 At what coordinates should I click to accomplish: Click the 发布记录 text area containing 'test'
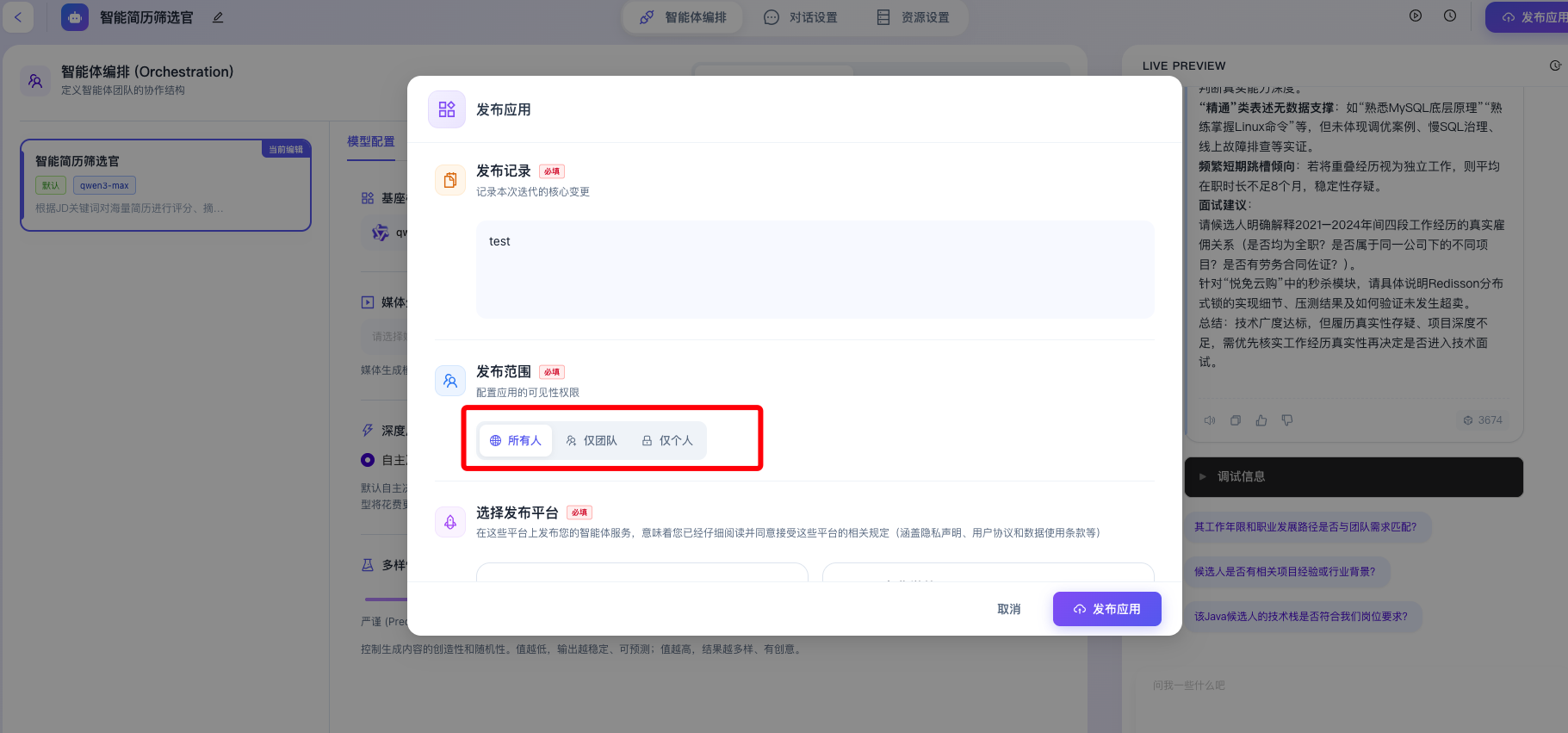(815, 270)
